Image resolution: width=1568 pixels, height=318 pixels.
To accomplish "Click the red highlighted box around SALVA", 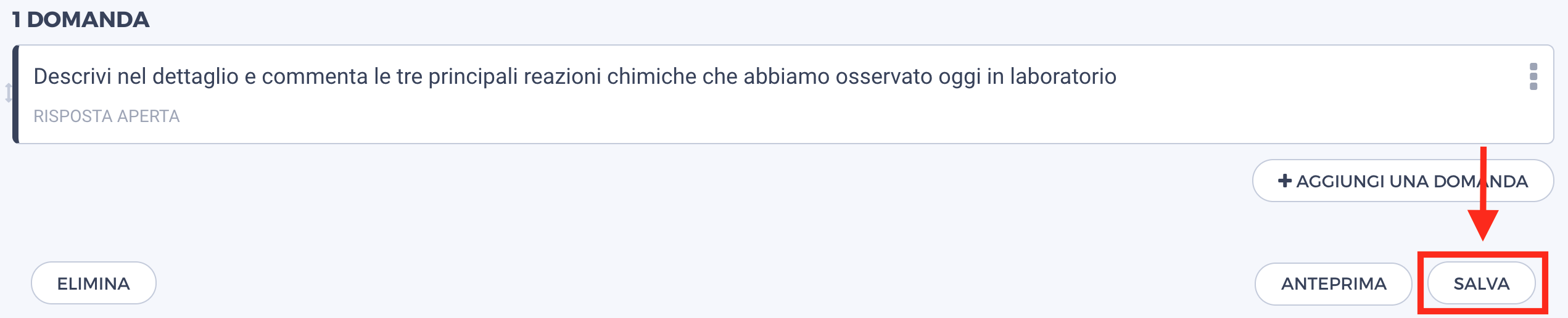I will 1483,283.
